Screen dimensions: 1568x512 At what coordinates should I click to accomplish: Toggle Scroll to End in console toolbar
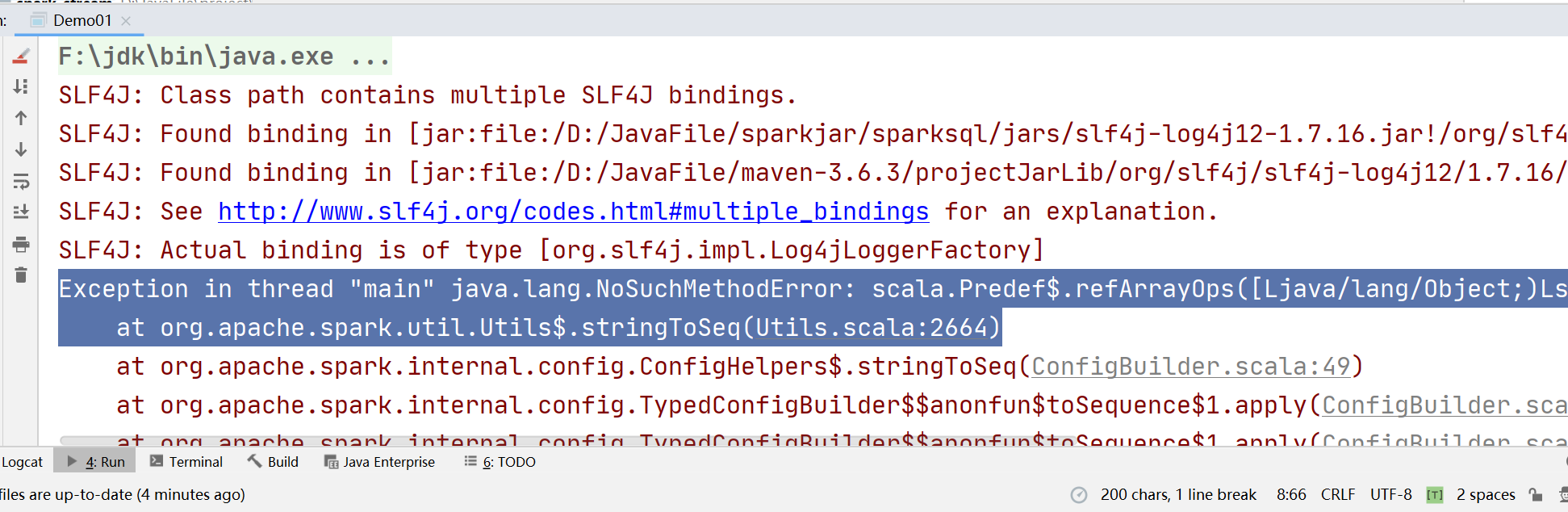(x=21, y=212)
